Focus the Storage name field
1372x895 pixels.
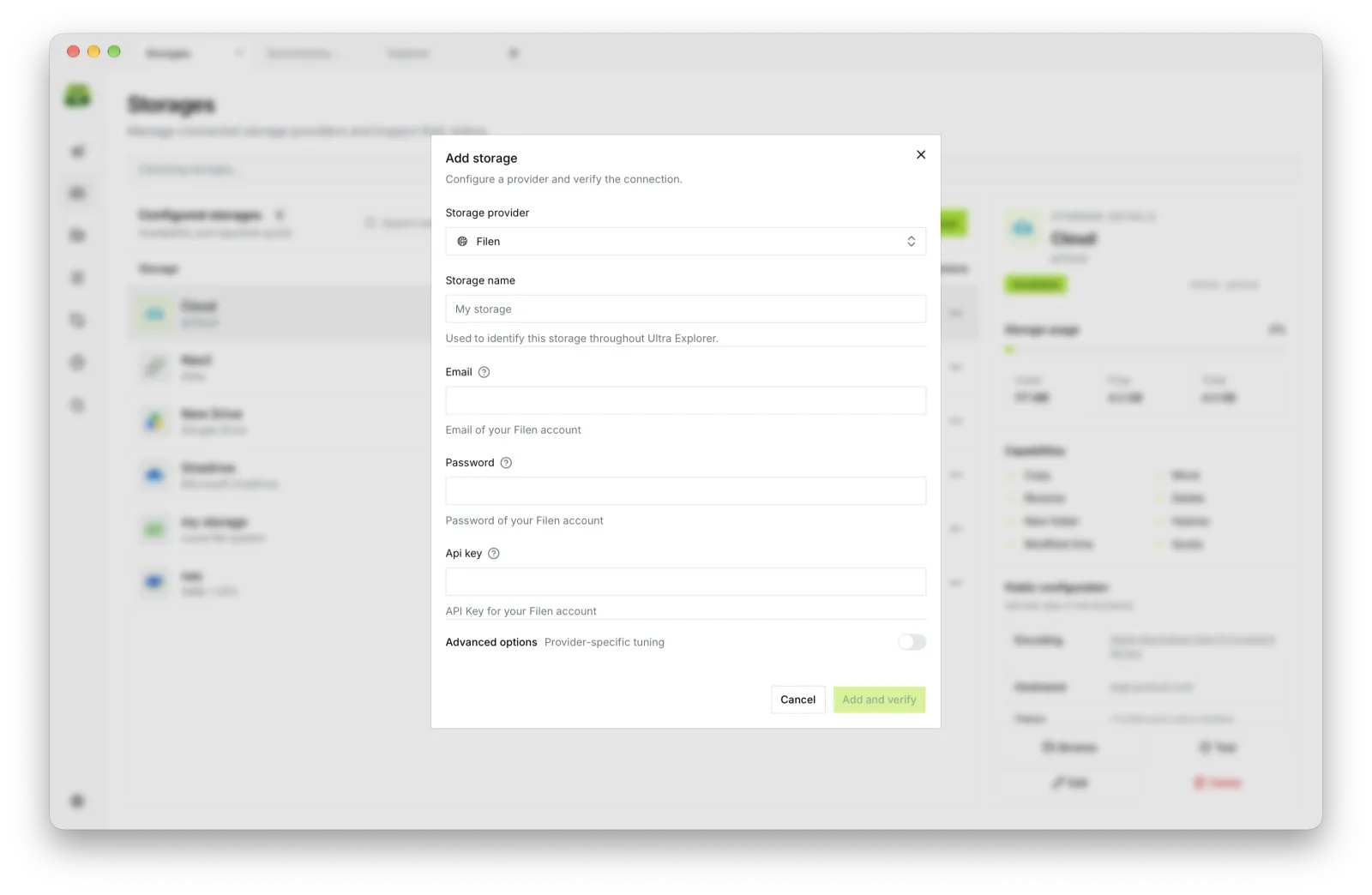pyautogui.click(x=685, y=309)
